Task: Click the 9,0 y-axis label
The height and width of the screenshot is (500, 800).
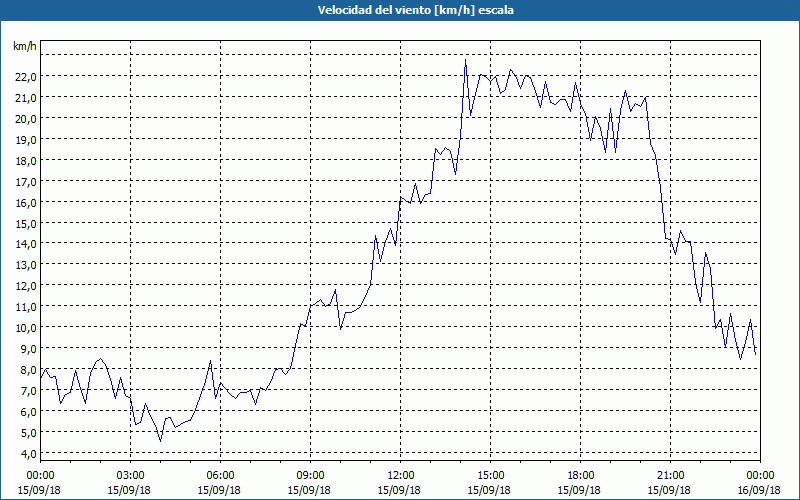Action: (28, 348)
